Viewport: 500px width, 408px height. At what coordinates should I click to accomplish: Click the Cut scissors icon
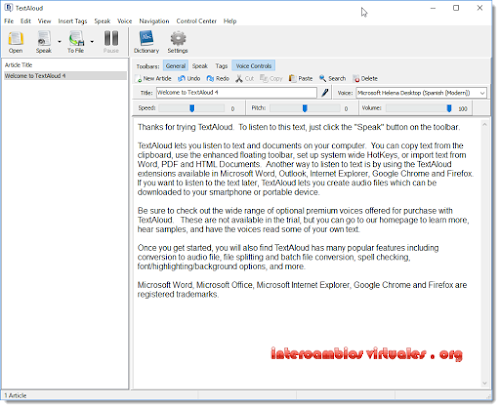(245, 79)
